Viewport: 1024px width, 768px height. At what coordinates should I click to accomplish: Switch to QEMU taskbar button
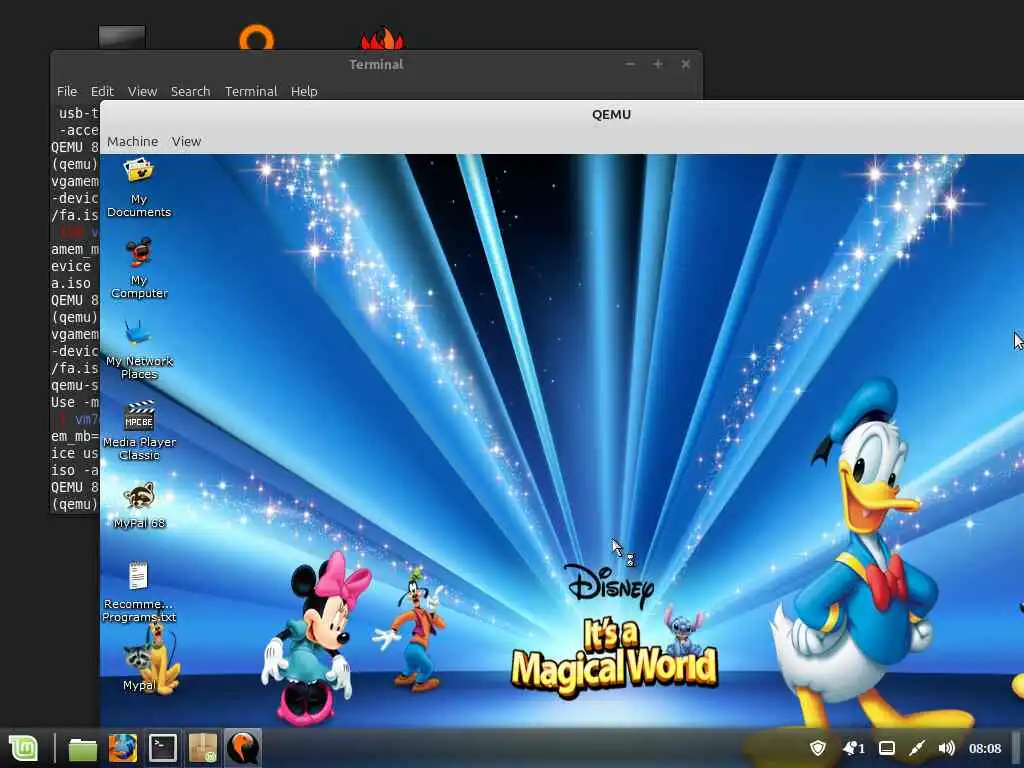click(x=243, y=748)
